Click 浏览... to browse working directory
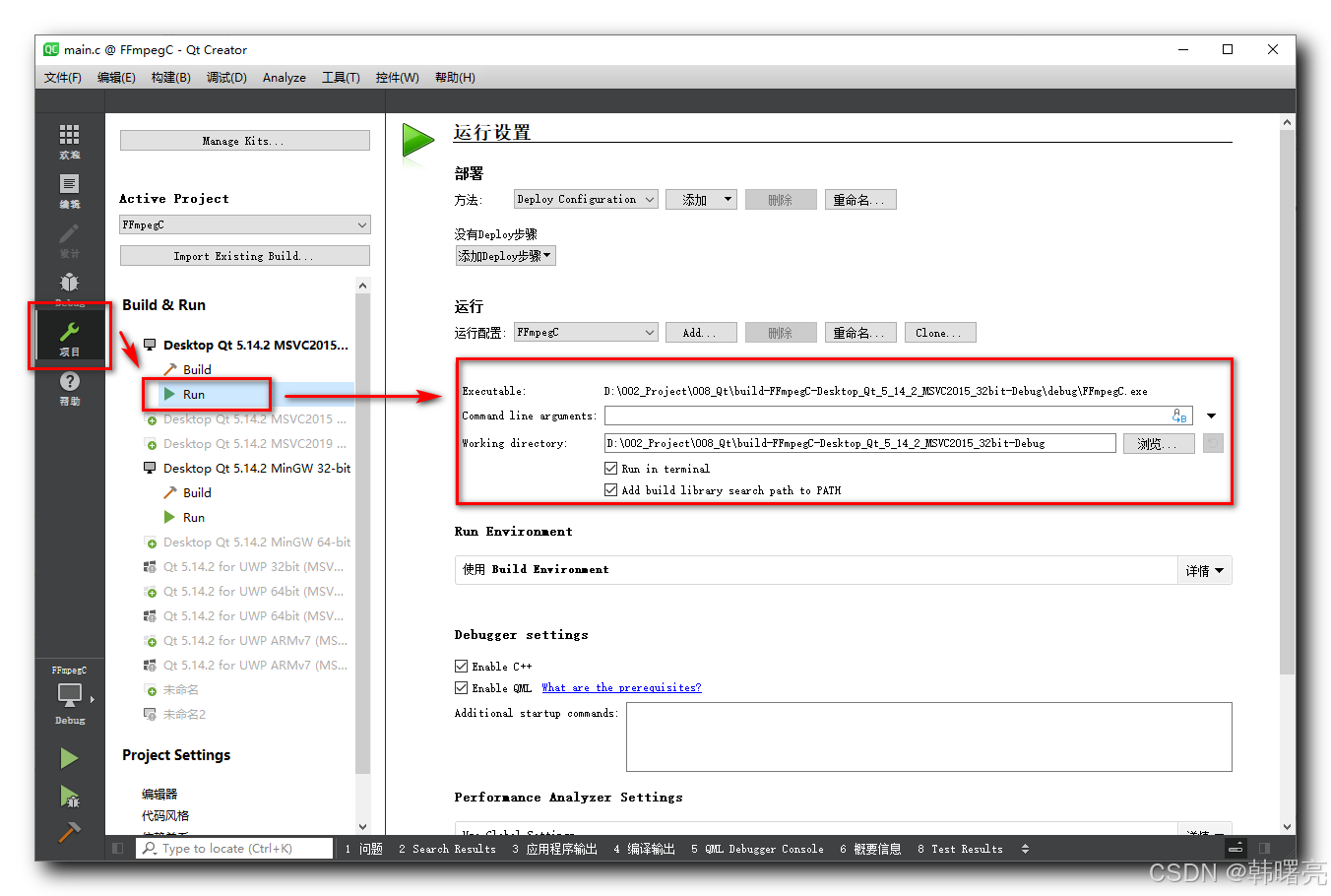The width and height of the screenshot is (1331, 896). click(x=1159, y=444)
